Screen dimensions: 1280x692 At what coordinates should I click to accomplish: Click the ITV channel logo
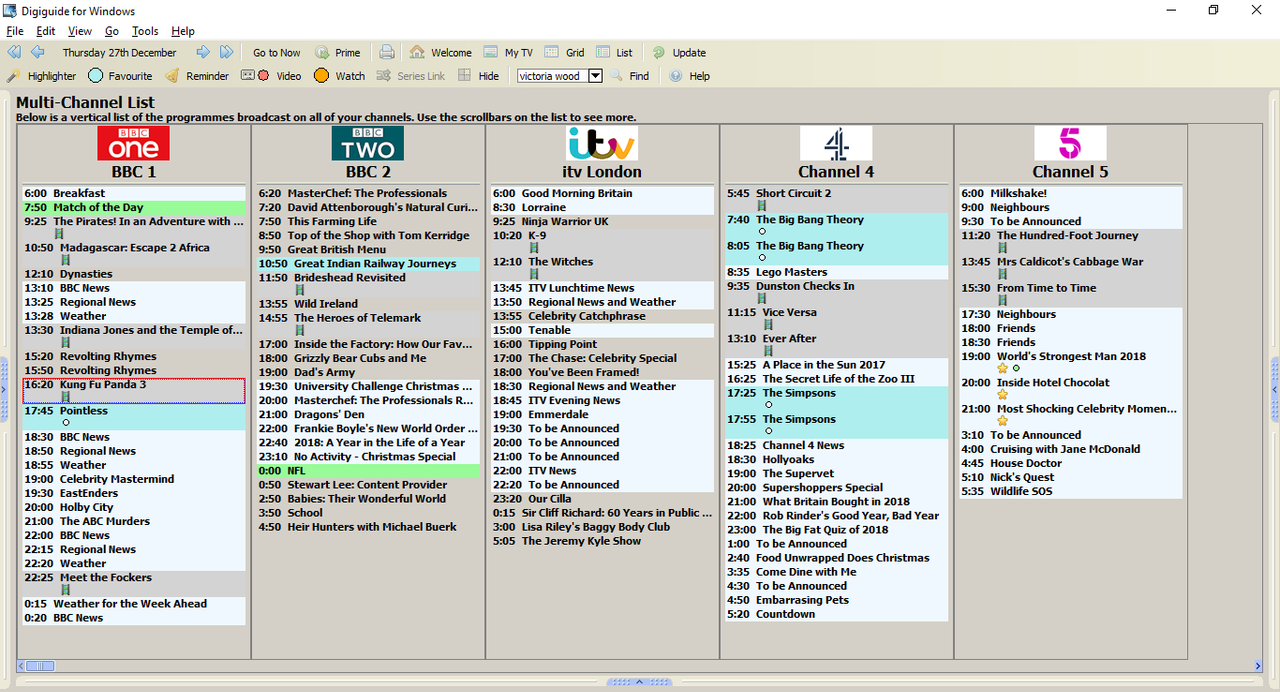[601, 143]
